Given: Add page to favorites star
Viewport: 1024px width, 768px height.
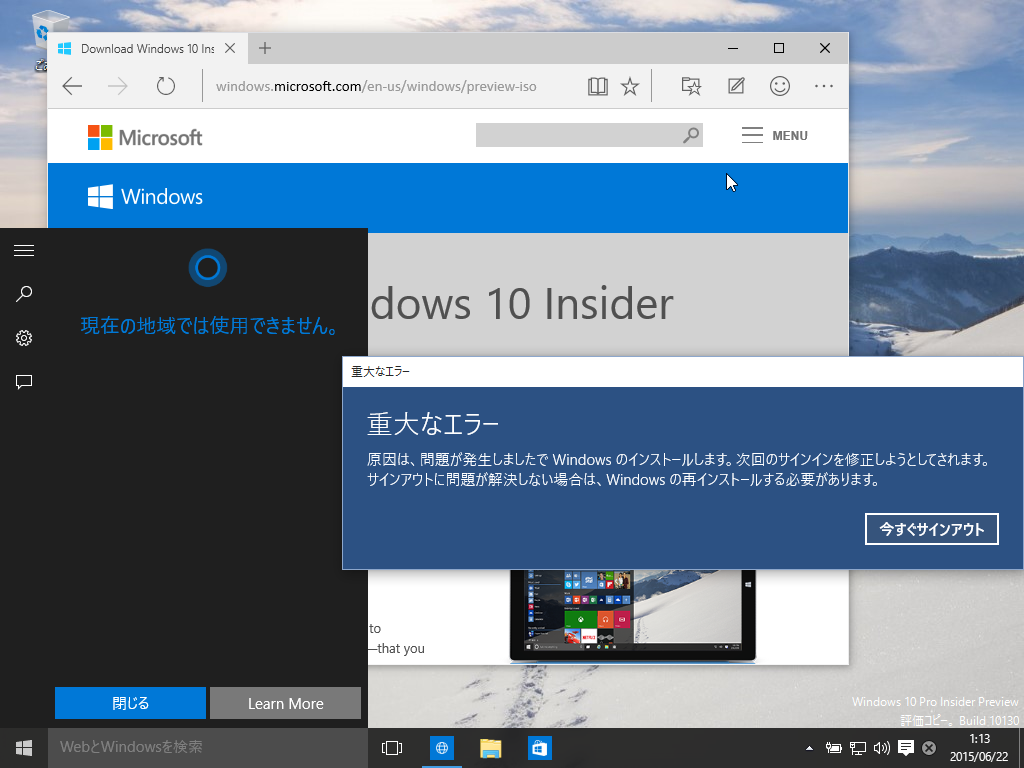Looking at the screenshot, I should point(630,86).
